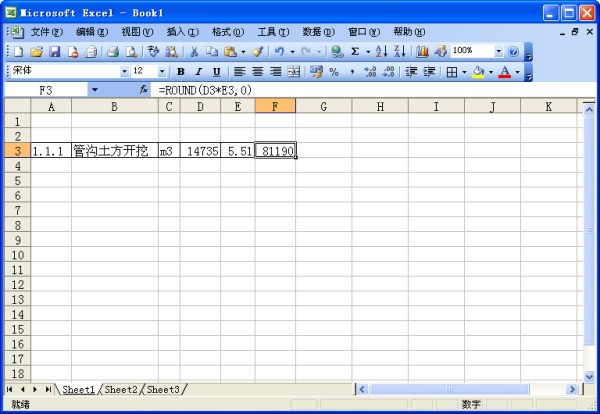This screenshot has width=600, height=414.
Task: Create a new blank workbook
Action: [x=18, y=51]
